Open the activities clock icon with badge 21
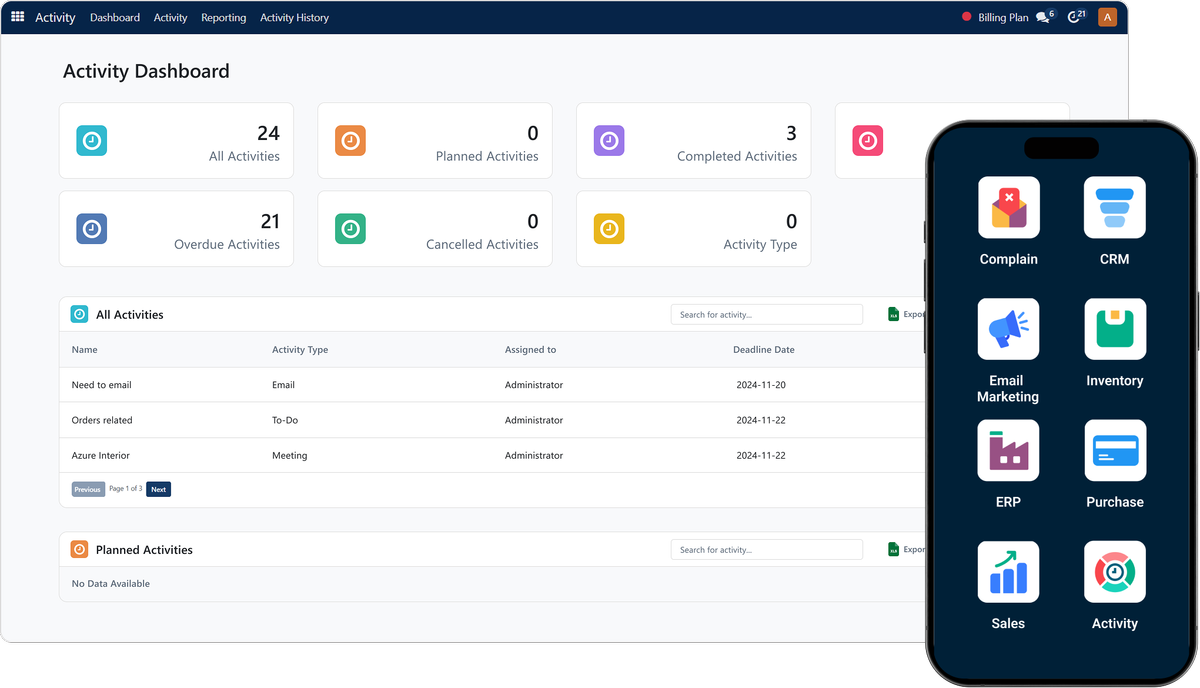The height and width of the screenshot is (688, 1200). [x=1074, y=17]
